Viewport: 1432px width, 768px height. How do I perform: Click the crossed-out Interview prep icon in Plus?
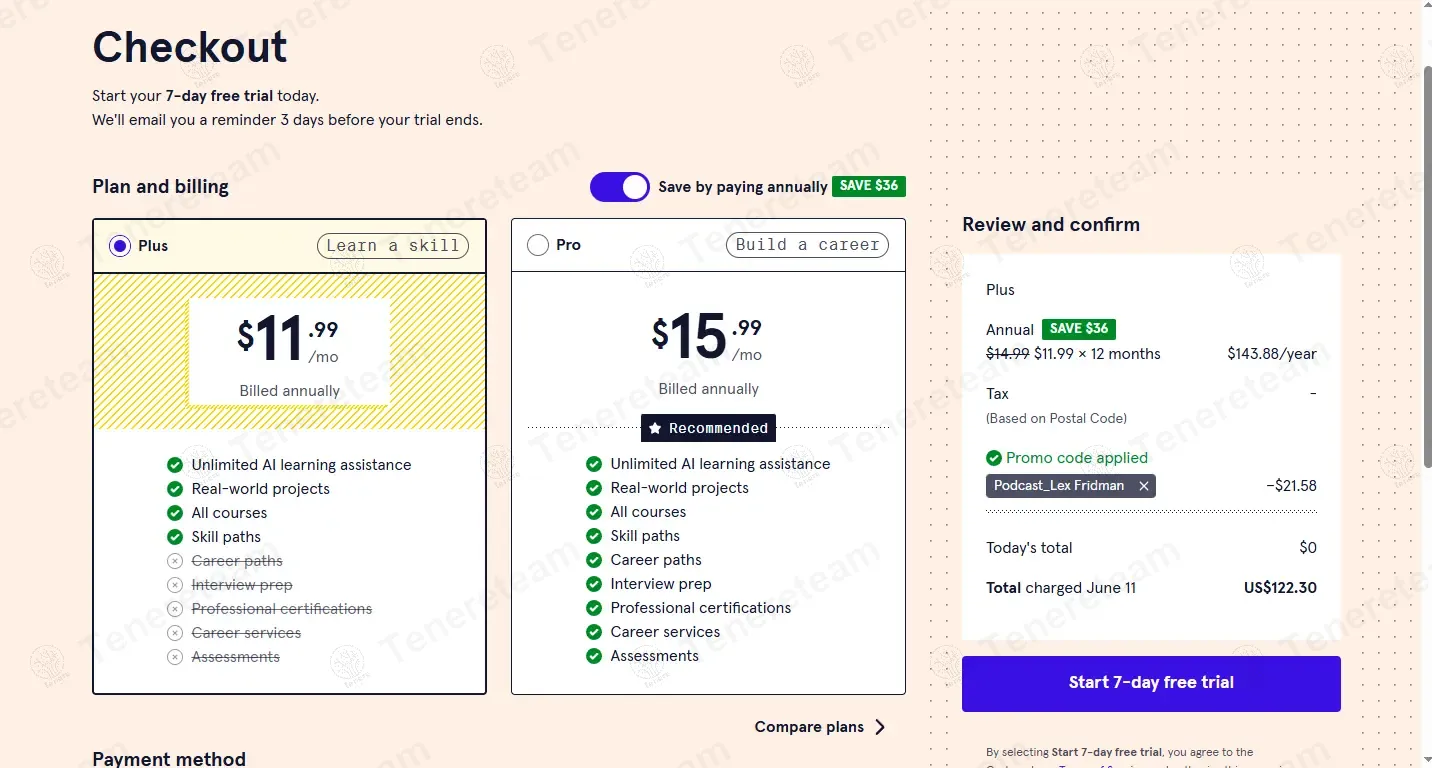pos(175,585)
